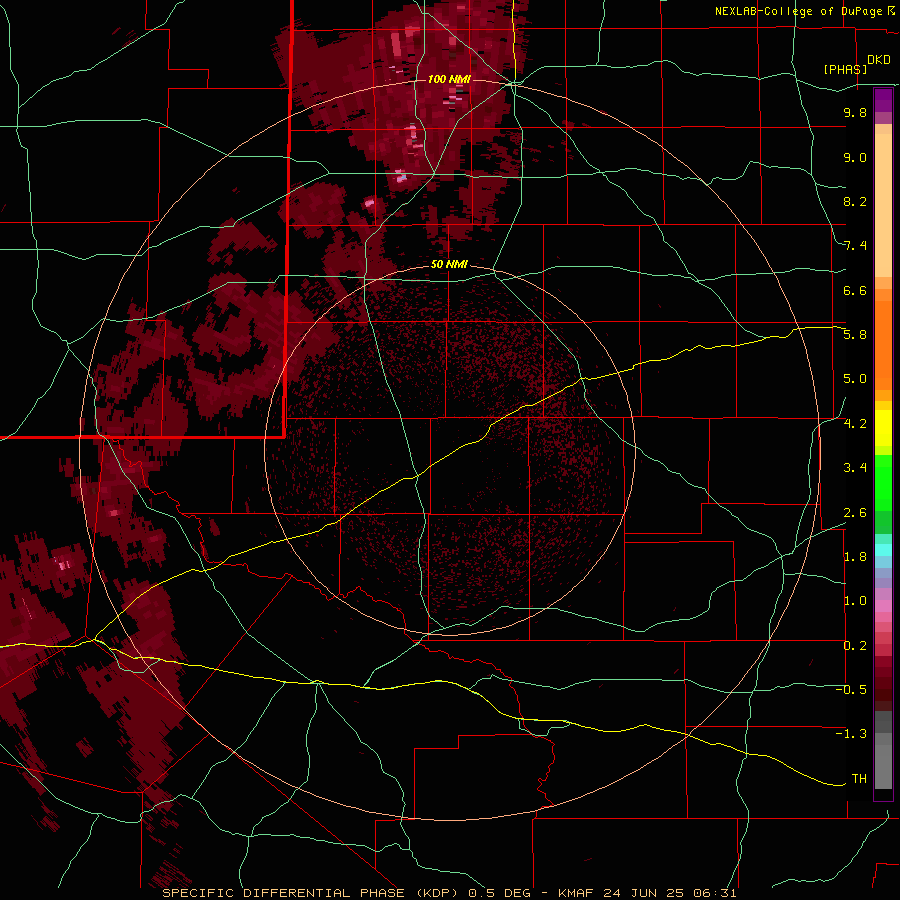900x900 pixels.
Task: Click the 5.0 value on the scale
Action: (855, 379)
